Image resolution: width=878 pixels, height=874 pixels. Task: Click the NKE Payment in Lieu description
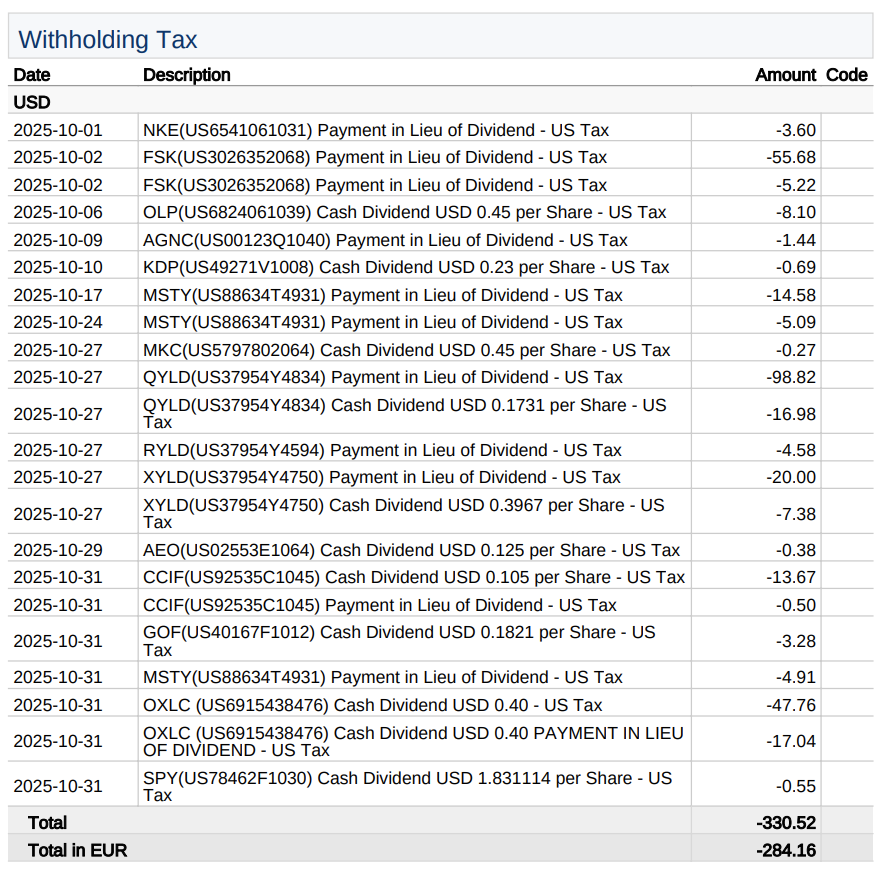coord(375,130)
